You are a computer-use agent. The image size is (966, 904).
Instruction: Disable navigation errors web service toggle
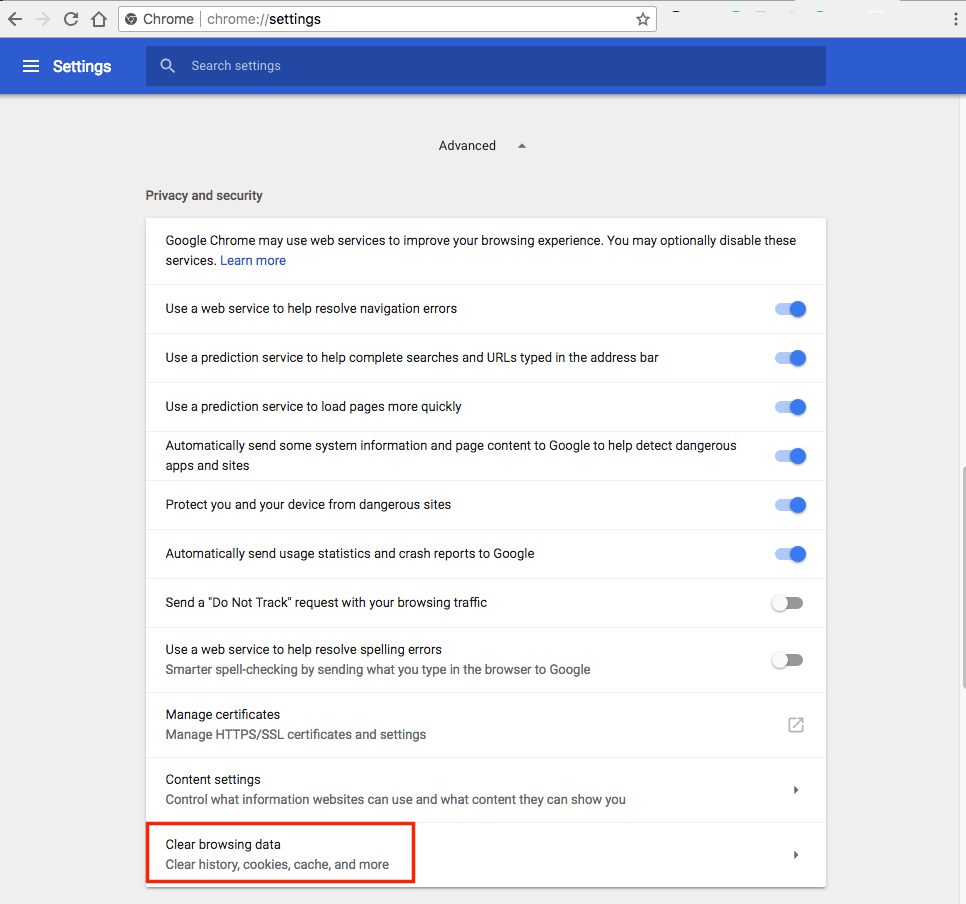point(790,309)
